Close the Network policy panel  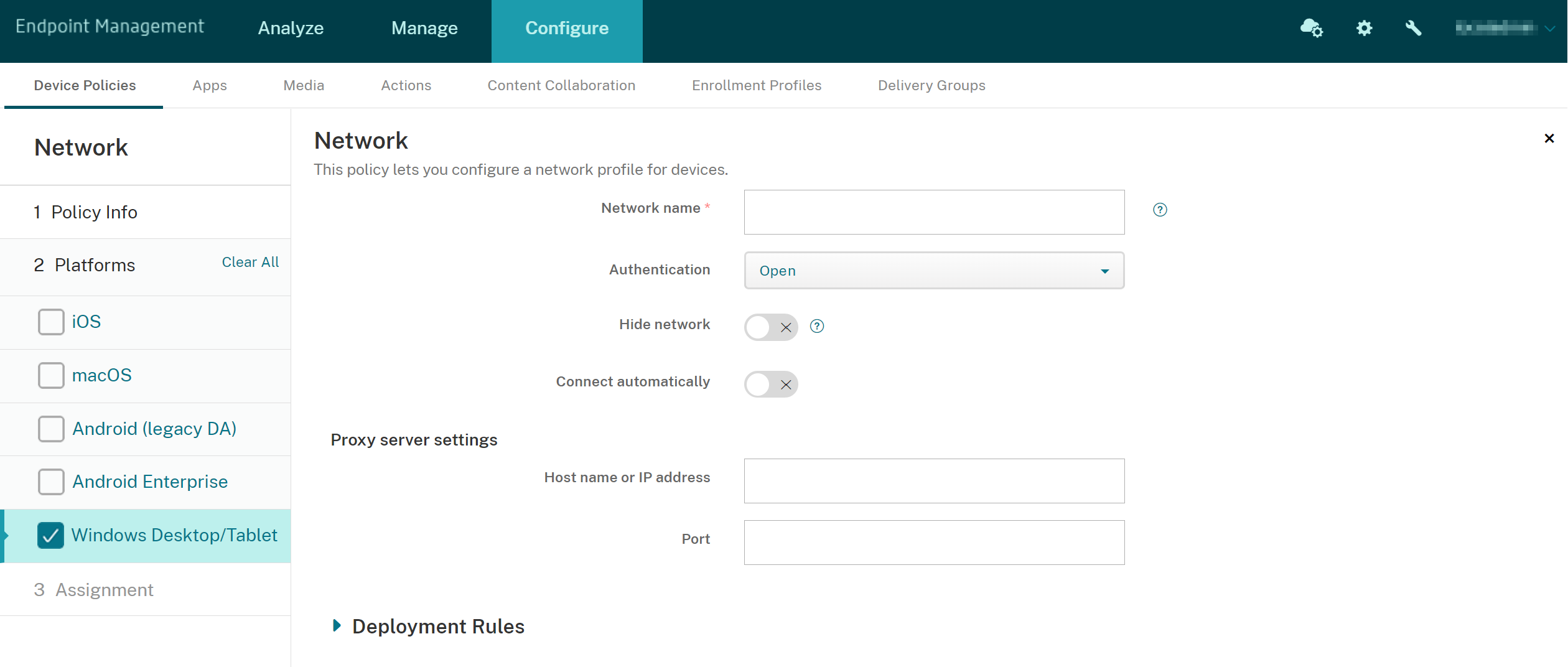pyautogui.click(x=1549, y=138)
